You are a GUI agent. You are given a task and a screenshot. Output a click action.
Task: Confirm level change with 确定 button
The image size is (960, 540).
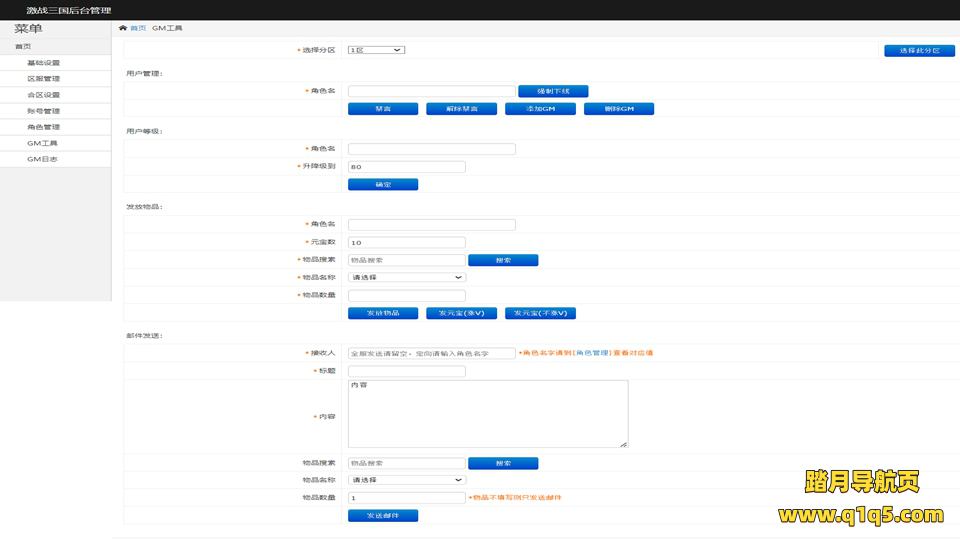point(383,184)
